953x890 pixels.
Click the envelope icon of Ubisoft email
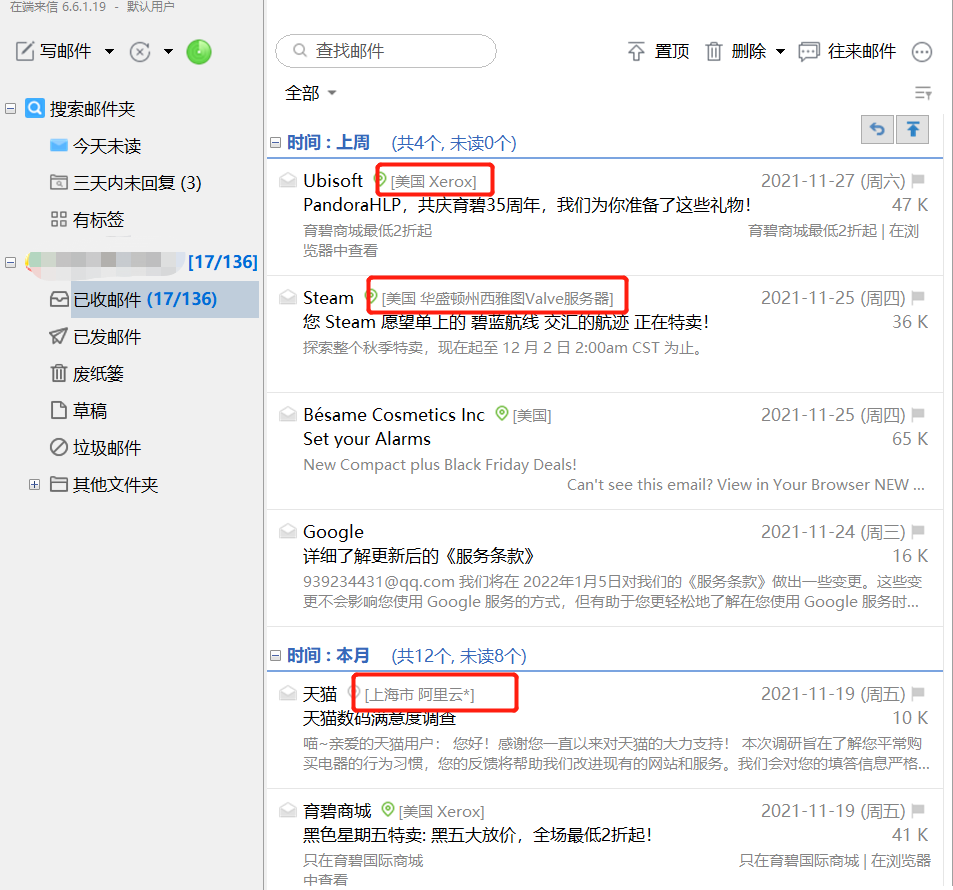[x=287, y=180]
